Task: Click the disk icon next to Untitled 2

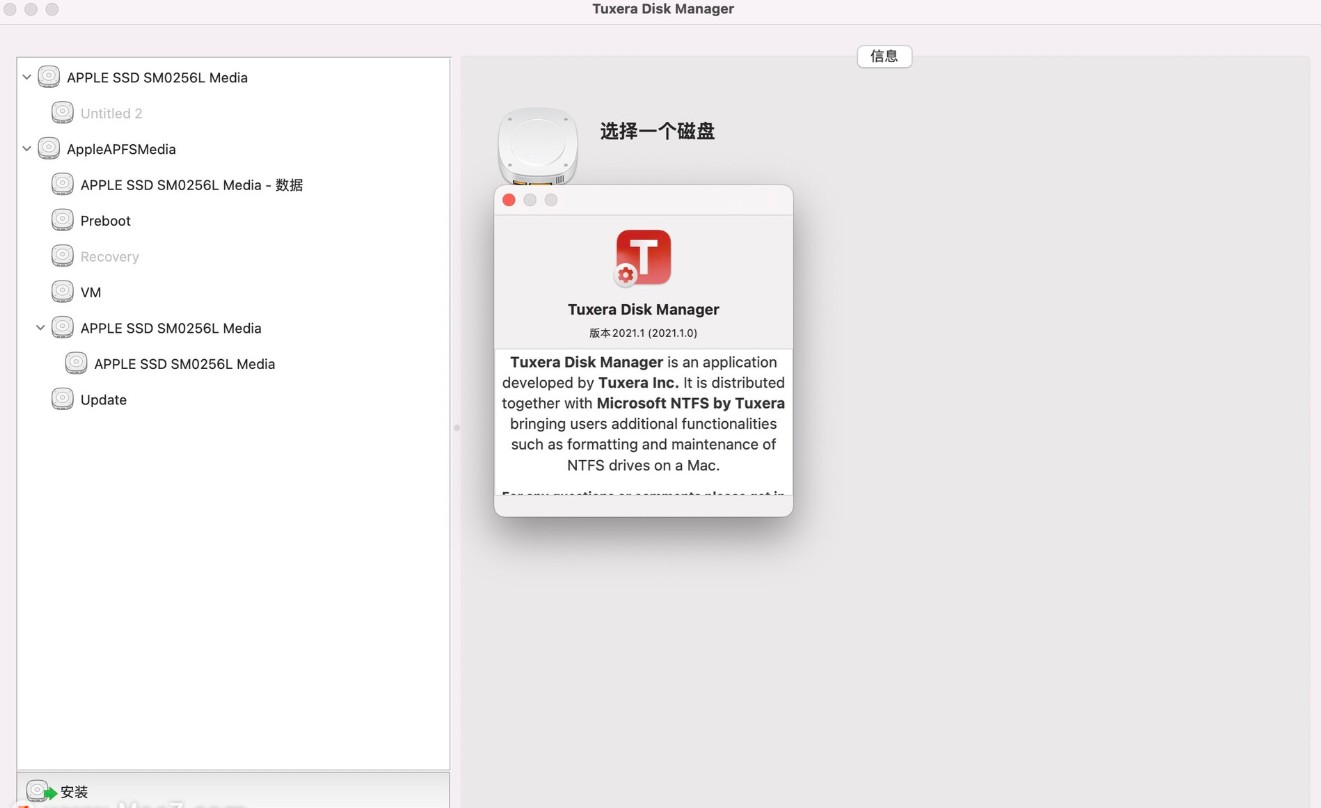Action: coord(62,113)
